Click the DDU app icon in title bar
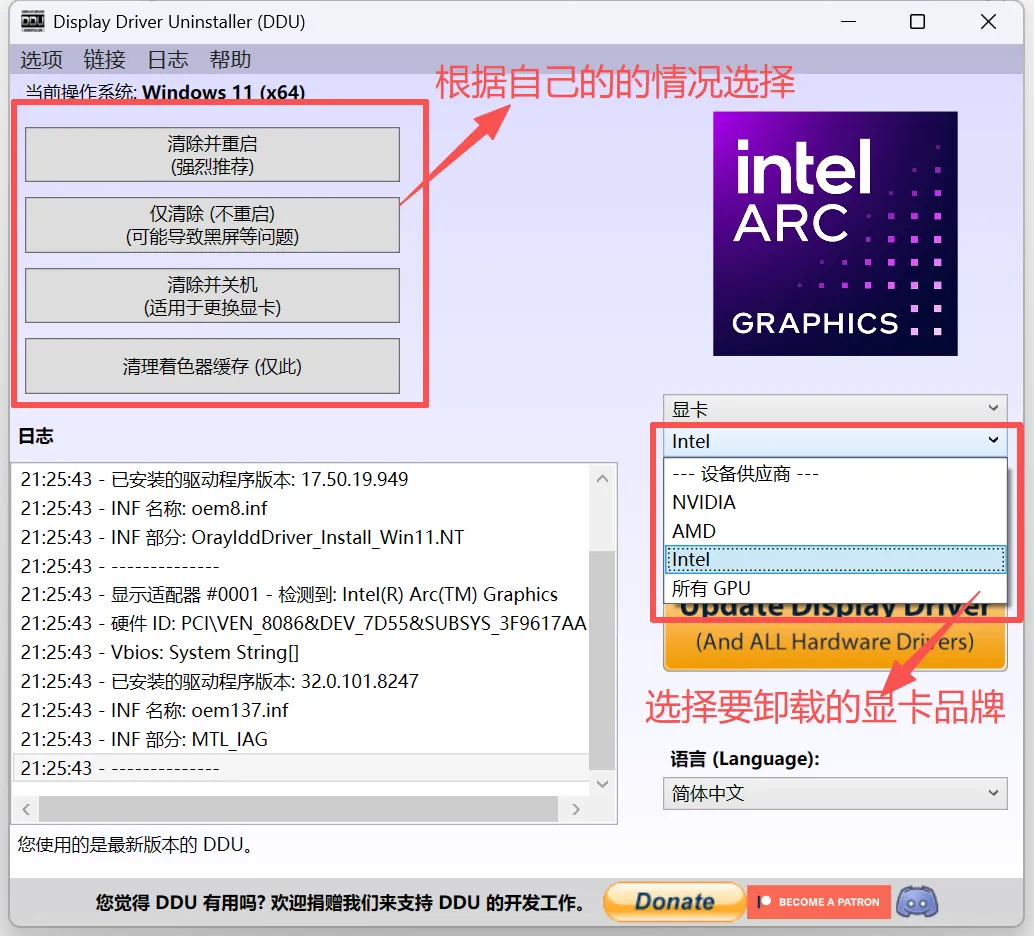The width and height of the screenshot is (1034, 936). coord(32,21)
